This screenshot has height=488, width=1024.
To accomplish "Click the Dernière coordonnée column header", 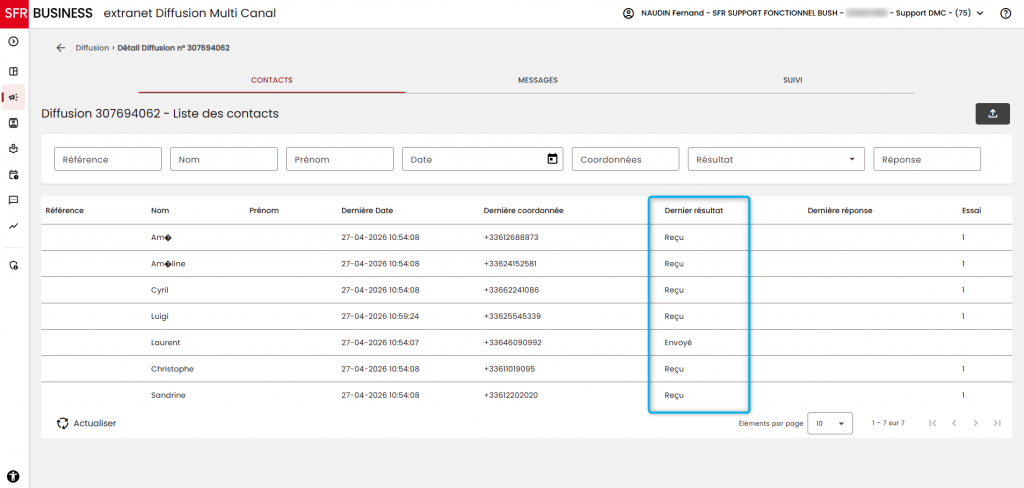I will (x=523, y=210).
